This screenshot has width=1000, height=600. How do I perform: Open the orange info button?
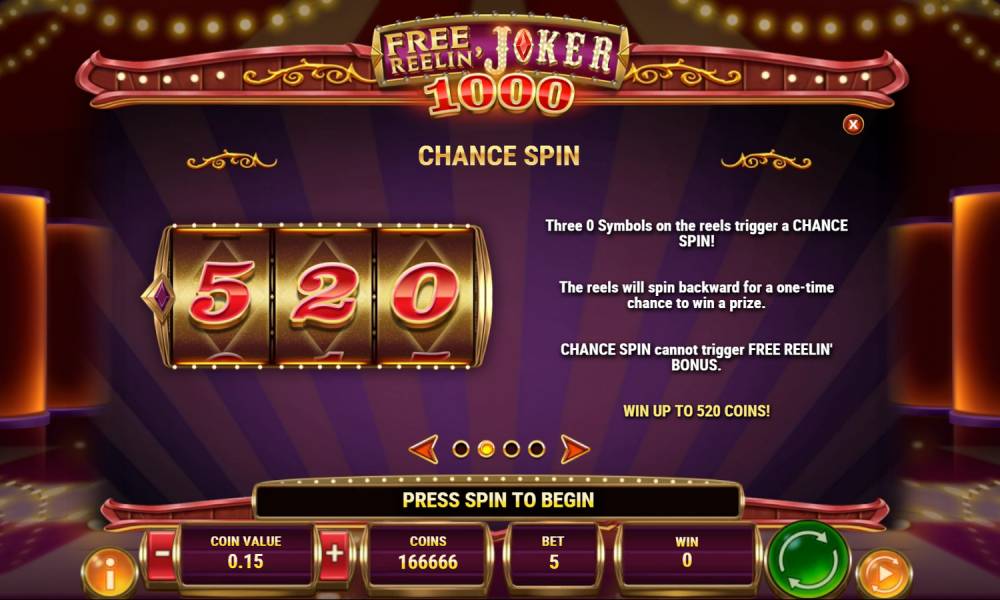tap(110, 573)
